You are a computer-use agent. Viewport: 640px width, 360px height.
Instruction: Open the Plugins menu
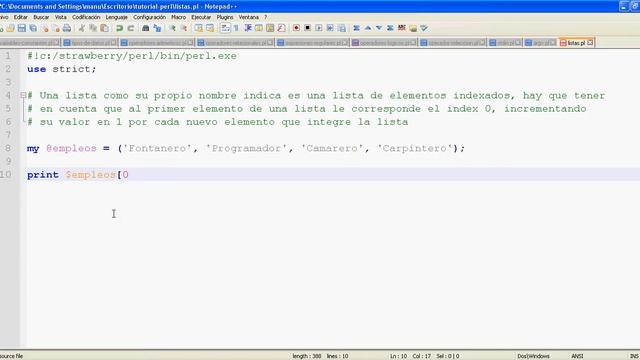(x=225, y=17)
